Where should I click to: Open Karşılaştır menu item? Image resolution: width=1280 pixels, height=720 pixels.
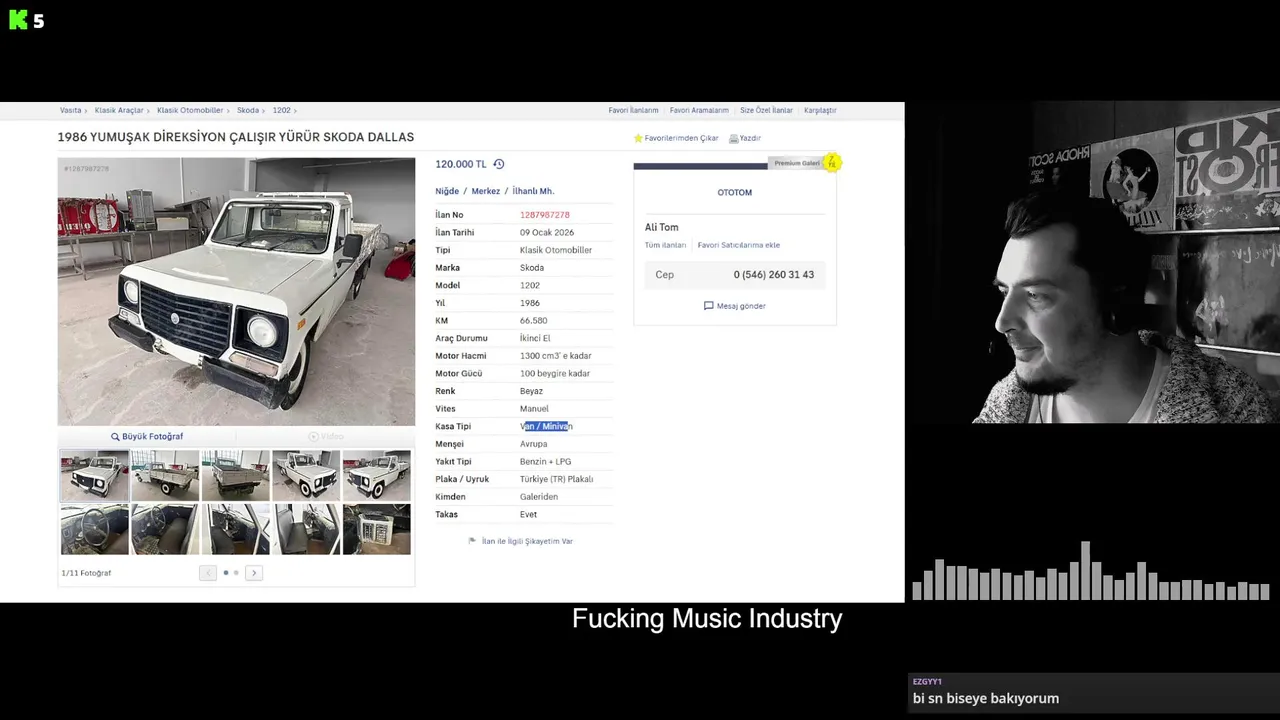point(820,111)
